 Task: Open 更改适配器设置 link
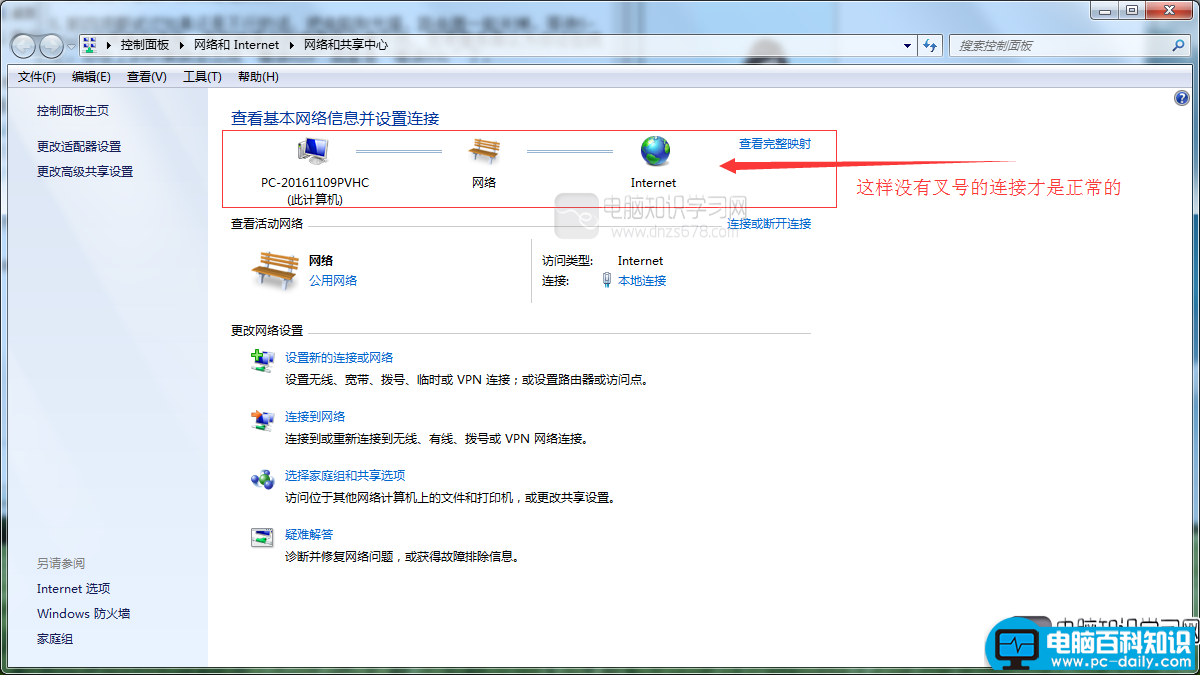(x=79, y=146)
